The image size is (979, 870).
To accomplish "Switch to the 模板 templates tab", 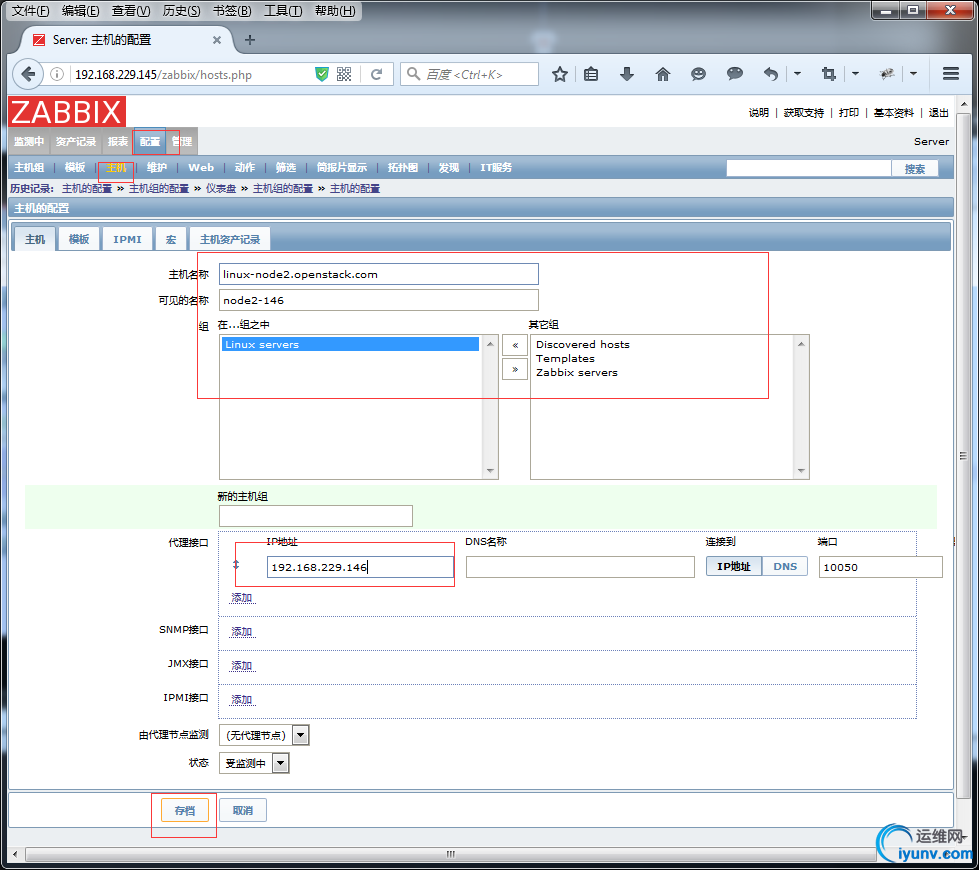I will coord(78,239).
